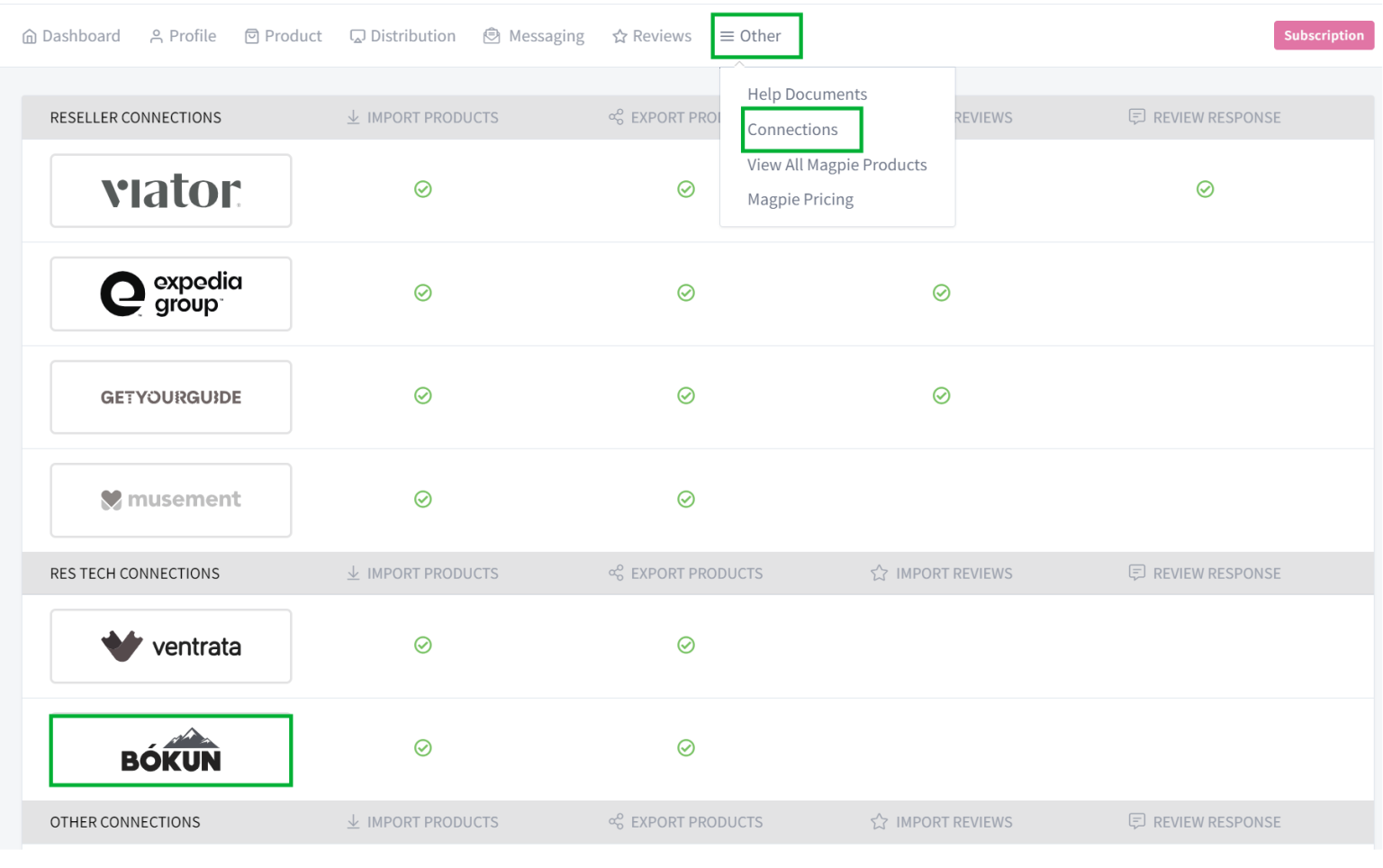1383x868 pixels.
Task: Click Bókun's Export Products checkmark
Action: pyautogui.click(x=686, y=748)
